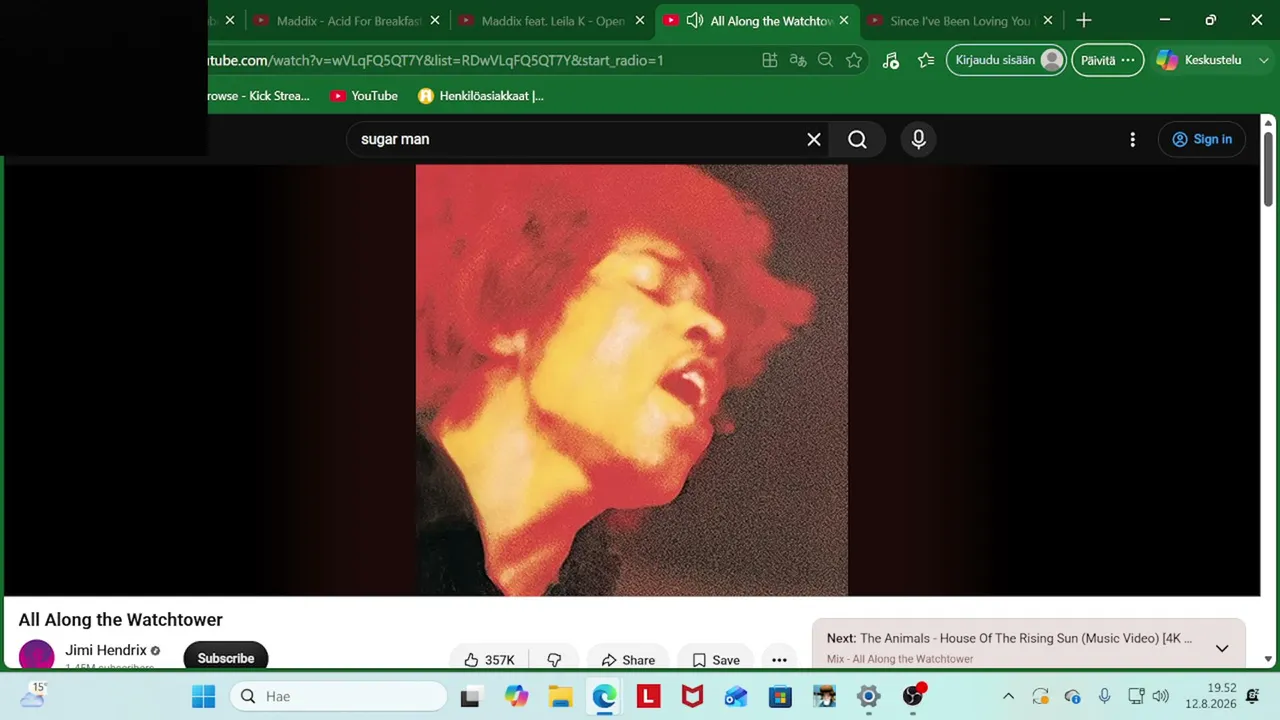Click the Päivitä update button
Image resolution: width=1280 pixels, height=720 pixels.
(1107, 60)
